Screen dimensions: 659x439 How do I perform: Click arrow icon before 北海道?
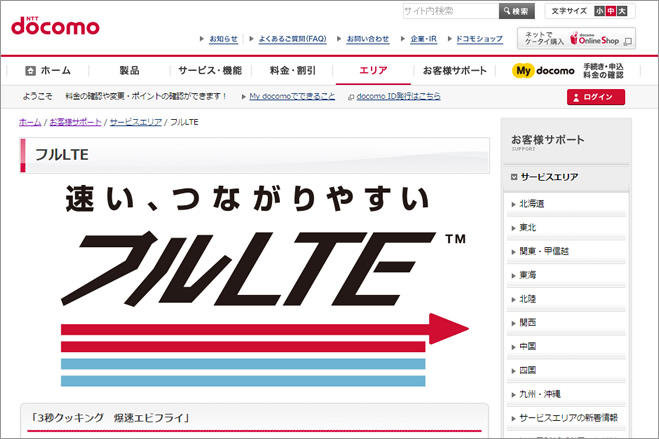click(x=513, y=205)
